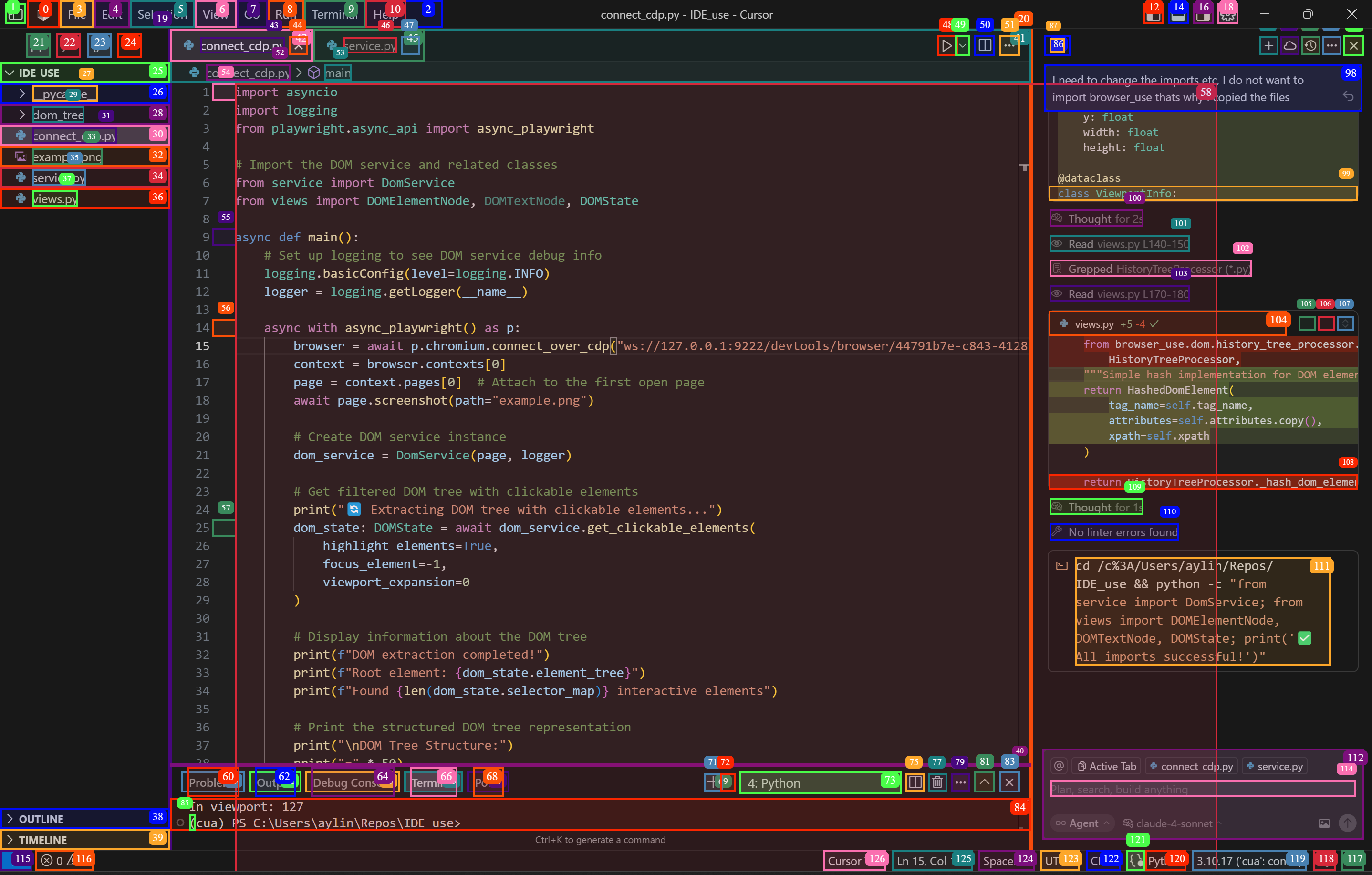This screenshot has width=1372, height=875.
Task: Click errors and warnings status bar icon
Action: [x=64, y=860]
